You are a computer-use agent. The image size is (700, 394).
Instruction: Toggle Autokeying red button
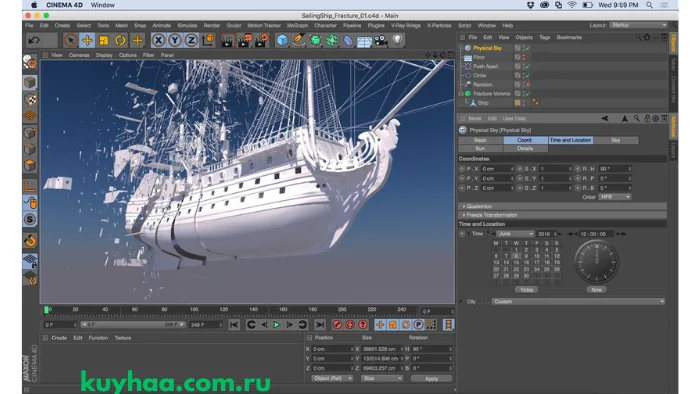[350, 325]
